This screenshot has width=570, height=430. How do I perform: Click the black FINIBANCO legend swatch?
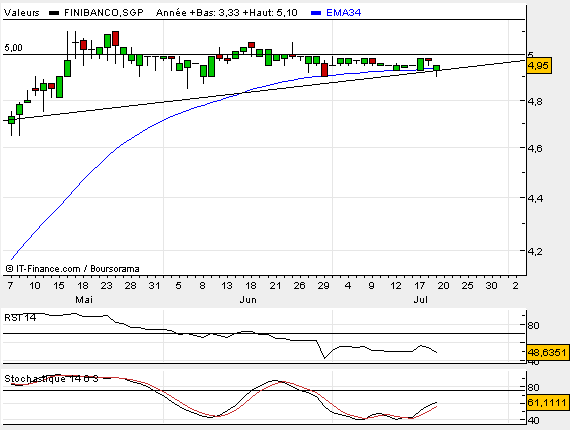click(54, 13)
